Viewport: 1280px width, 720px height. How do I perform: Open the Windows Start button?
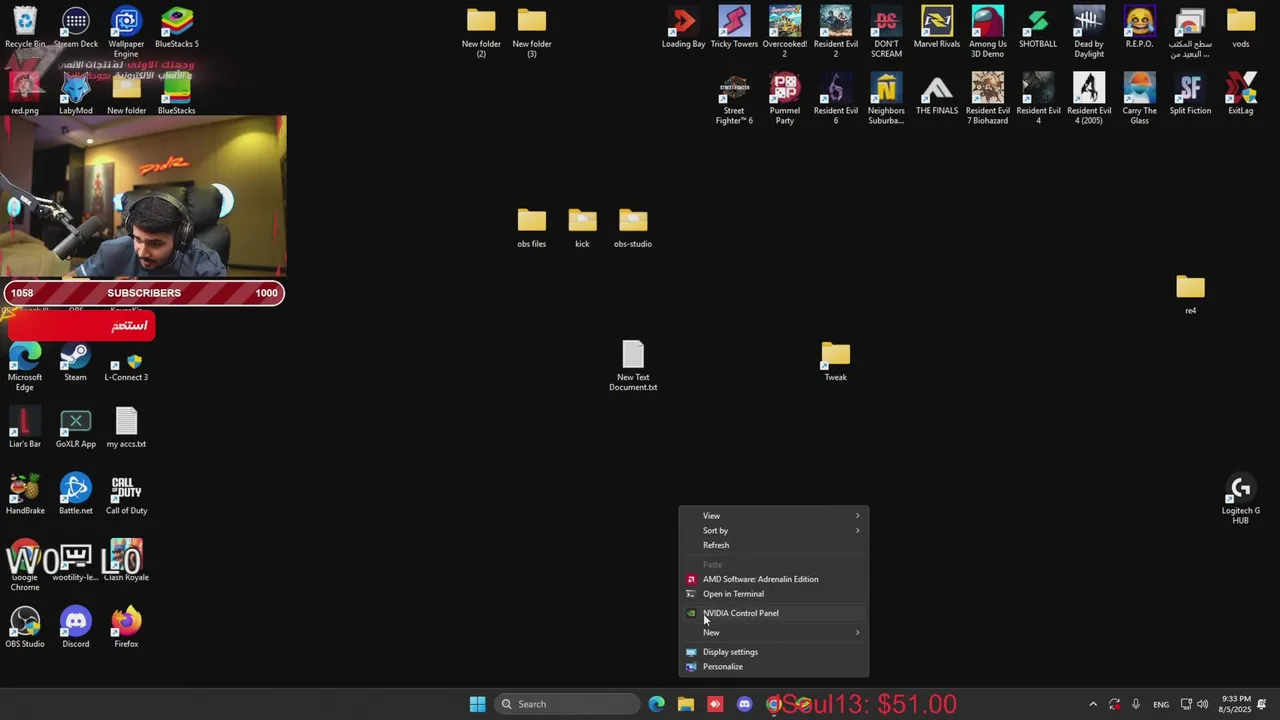pyautogui.click(x=478, y=704)
